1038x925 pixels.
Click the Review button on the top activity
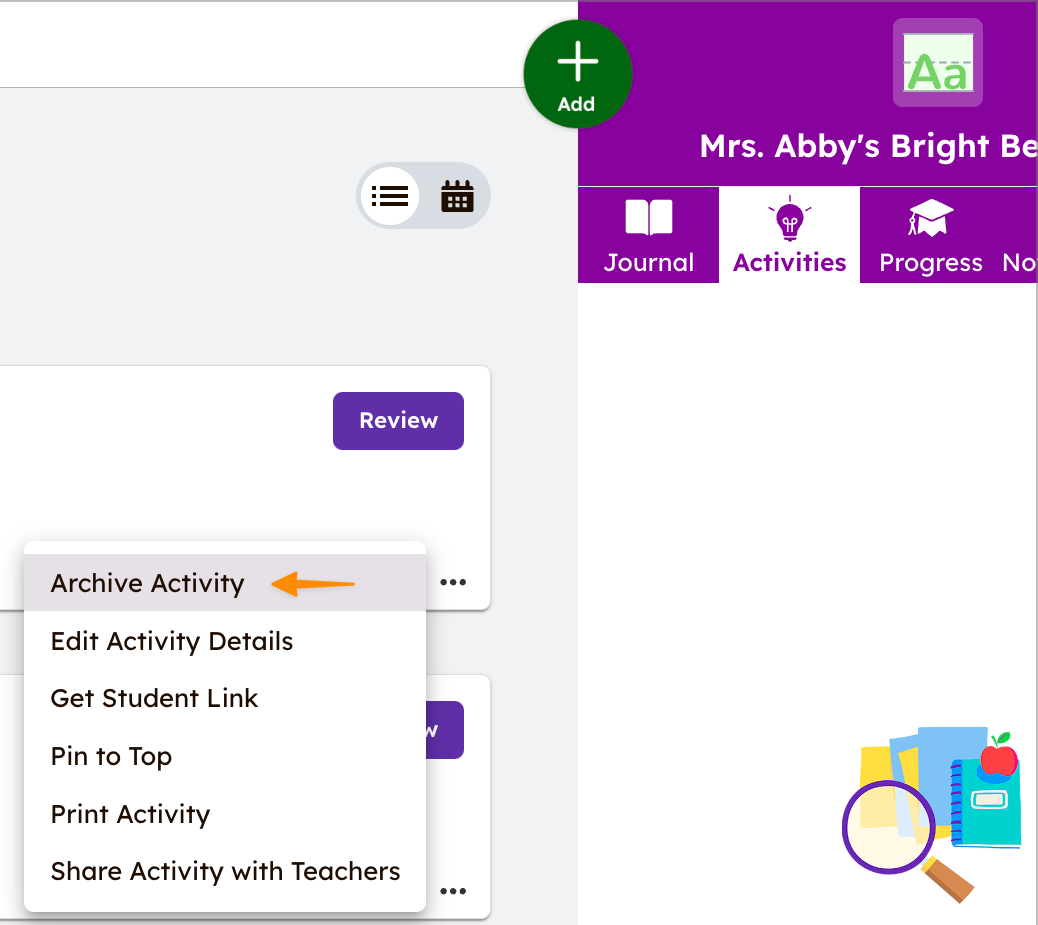(x=398, y=421)
